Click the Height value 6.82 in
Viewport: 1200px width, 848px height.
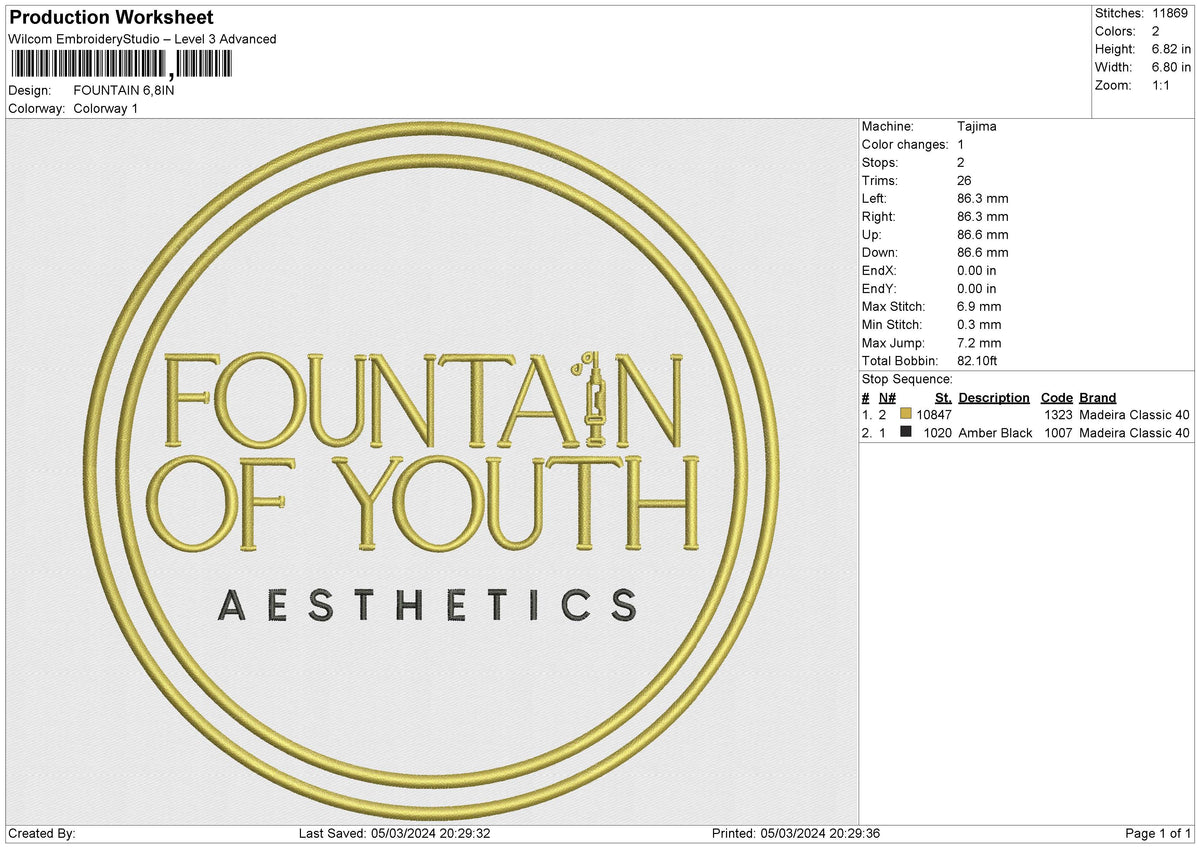click(1172, 49)
